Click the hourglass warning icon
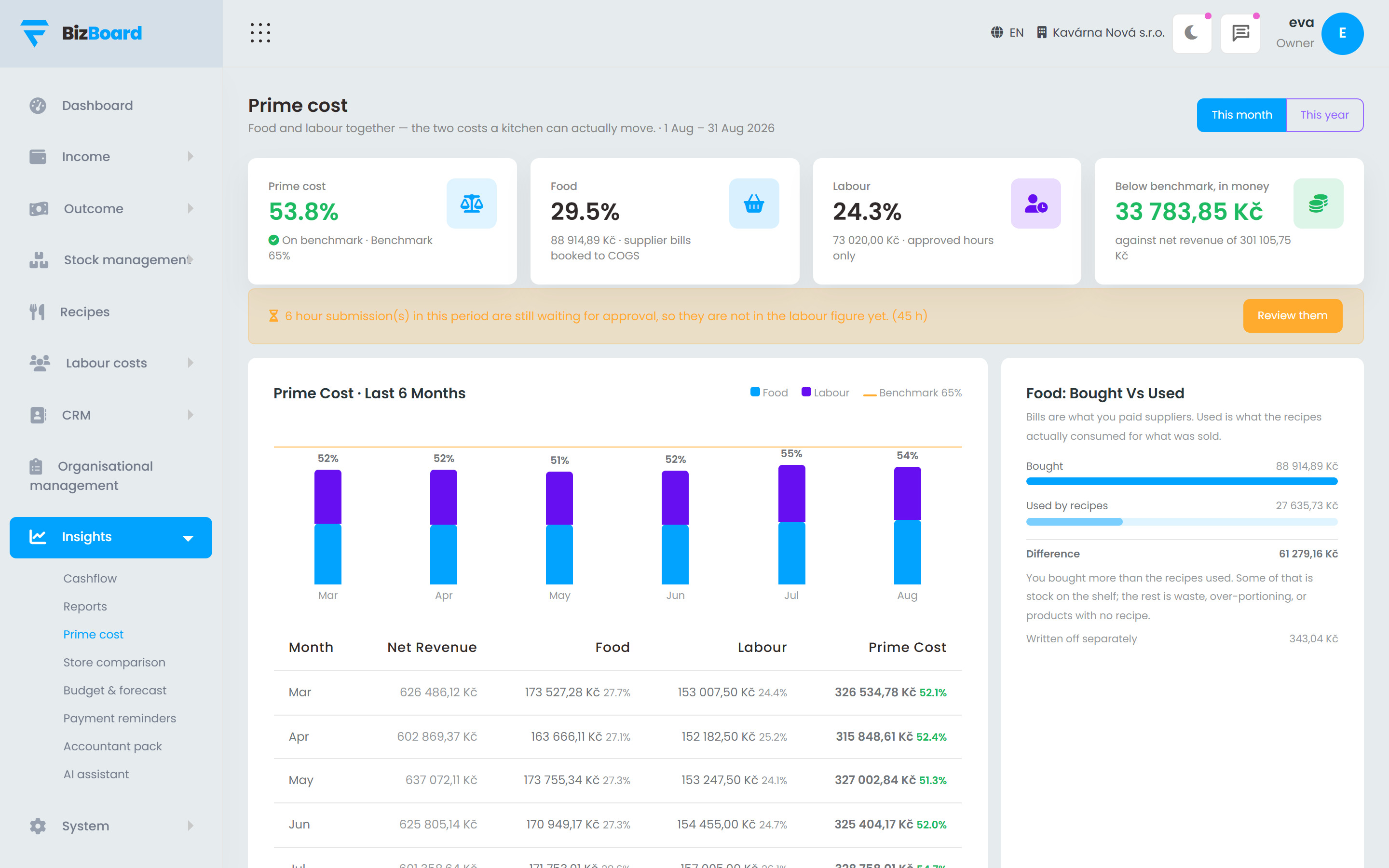 pos(274,316)
